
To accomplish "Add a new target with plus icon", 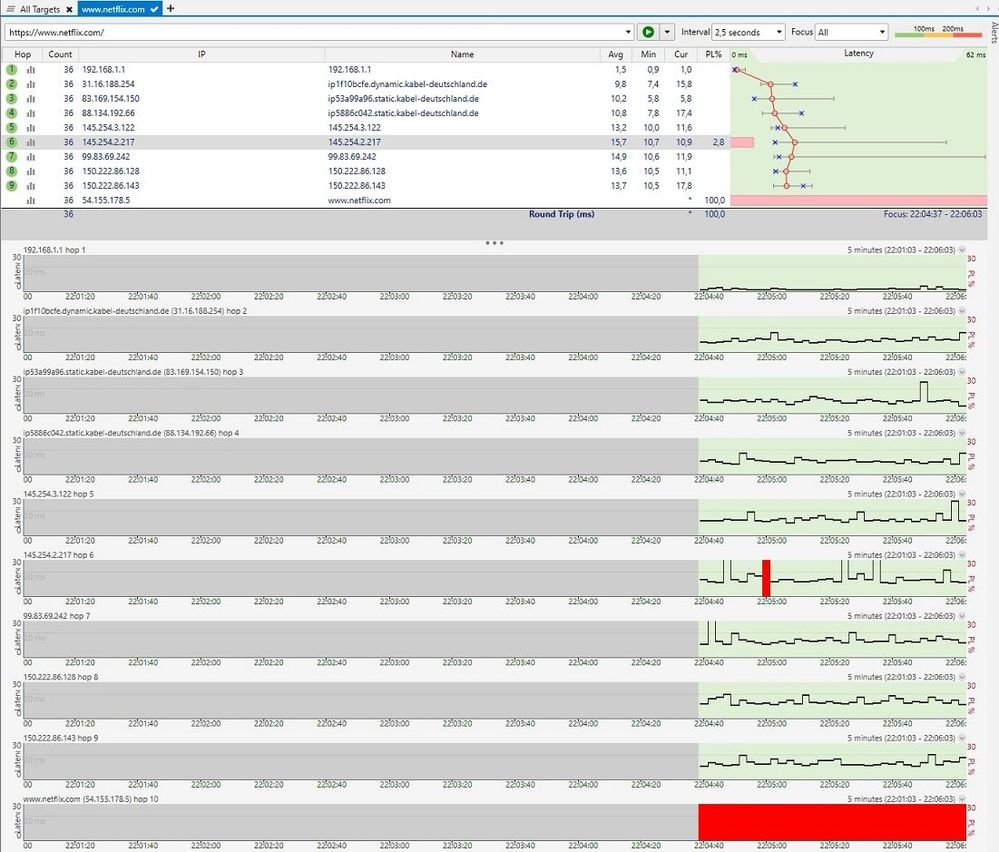I will (x=170, y=9).
